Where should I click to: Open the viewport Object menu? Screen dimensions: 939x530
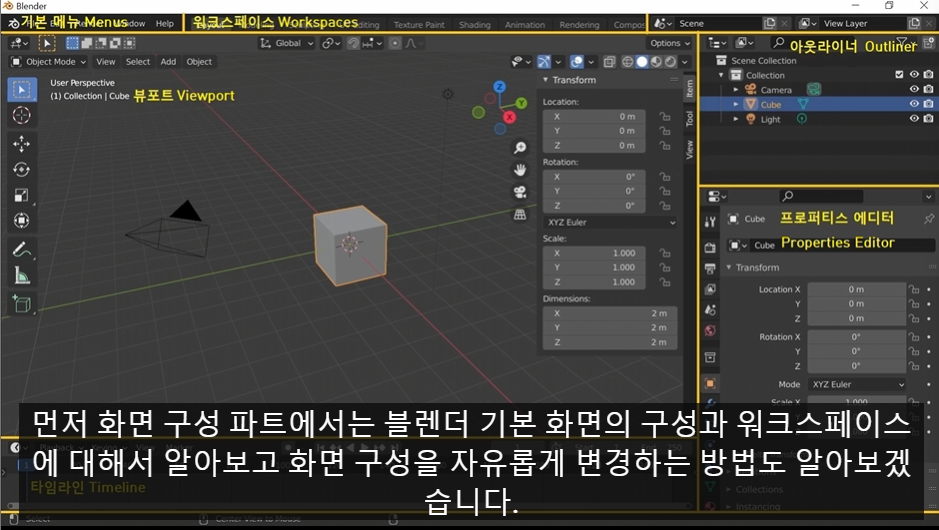(199, 62)
